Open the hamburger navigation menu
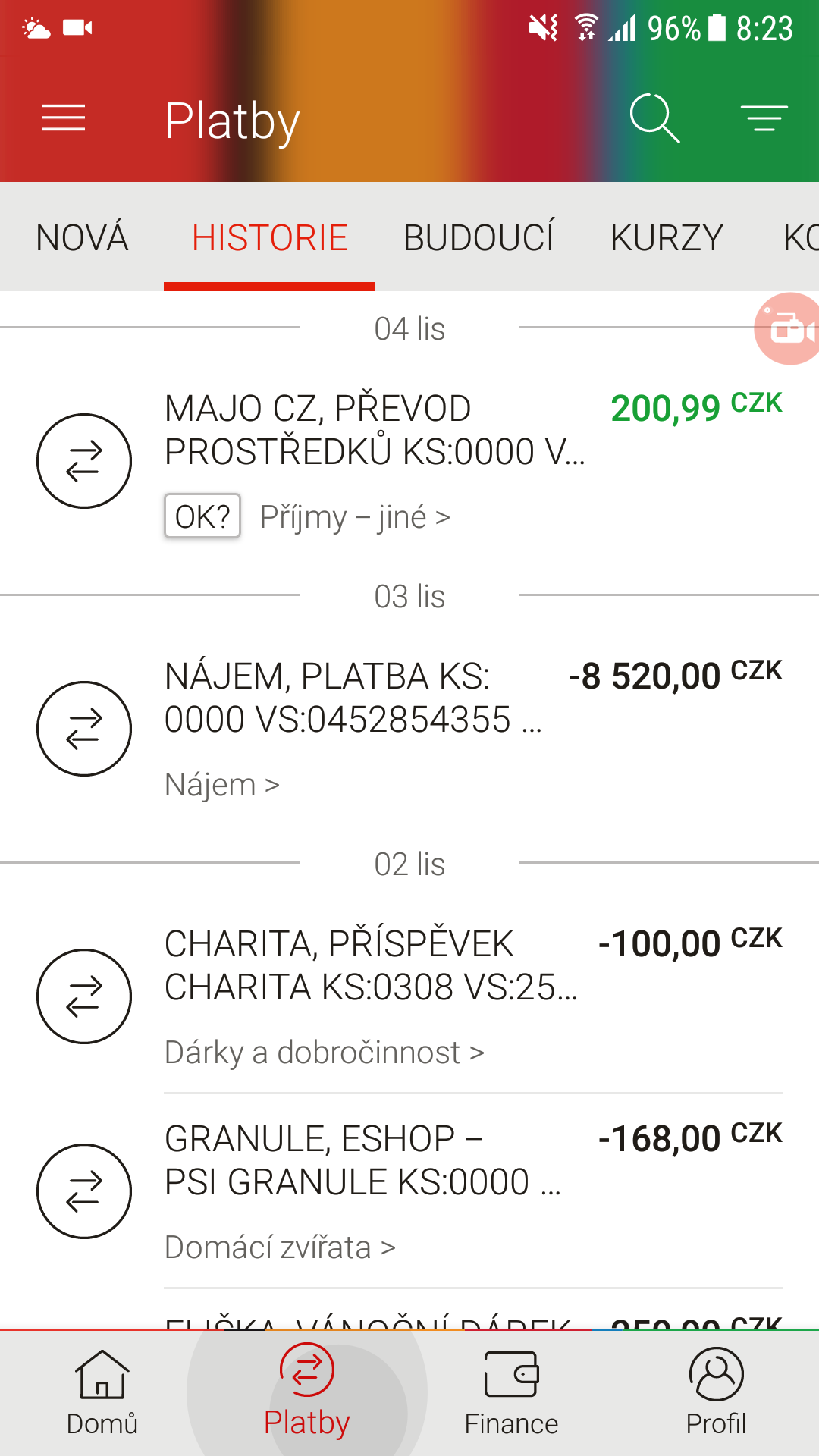 coord(64,118)
